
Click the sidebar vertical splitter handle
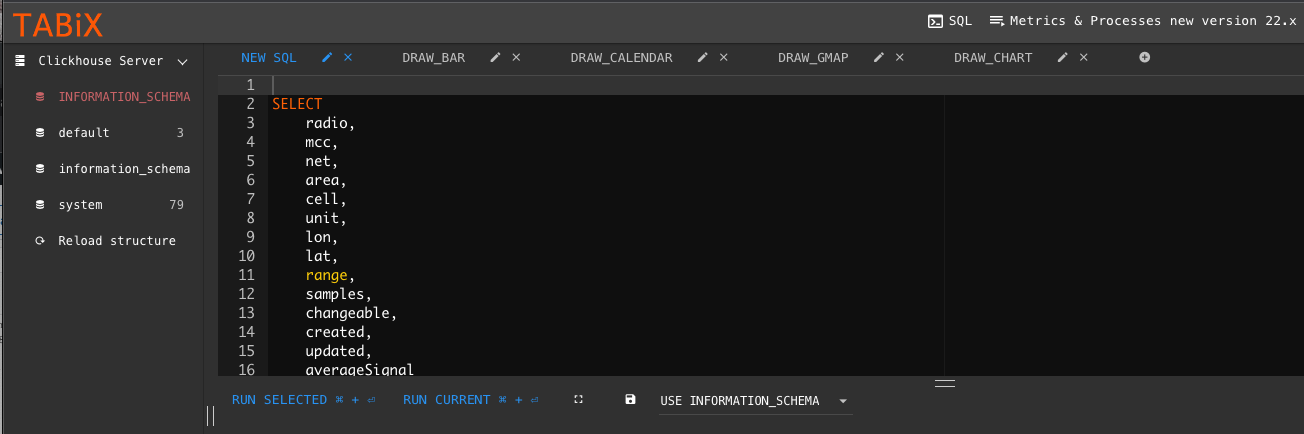coord(211,415)
